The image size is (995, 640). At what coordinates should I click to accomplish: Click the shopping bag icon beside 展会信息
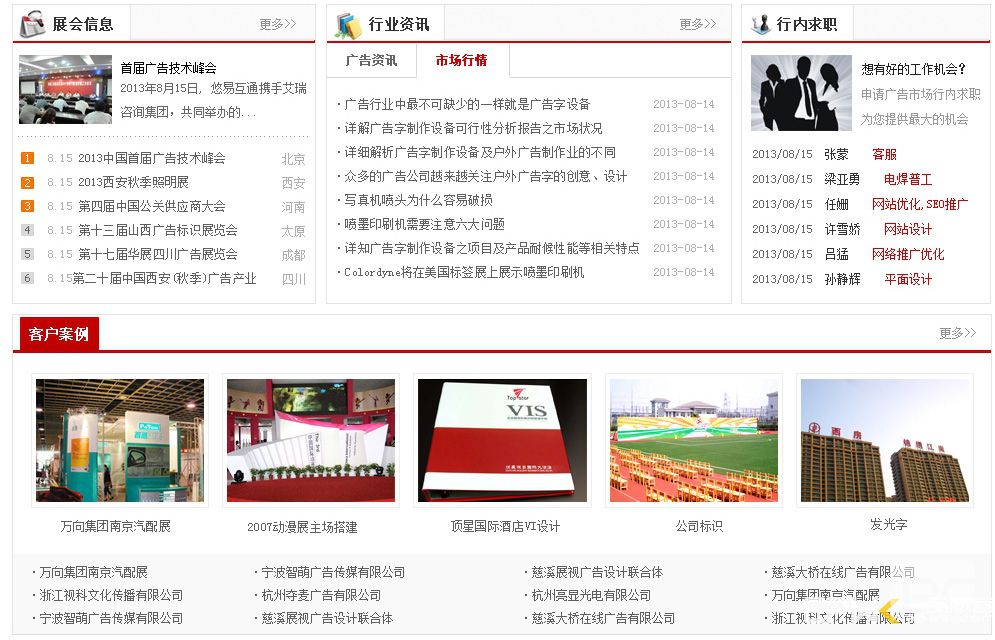coord(32,23)
